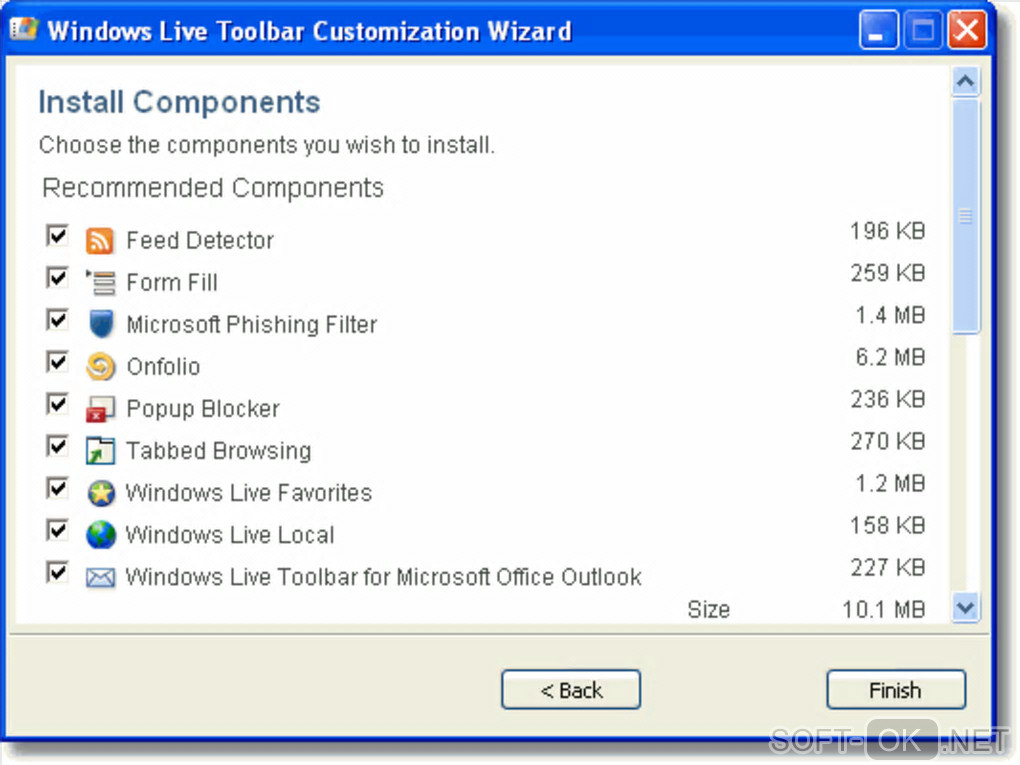Click the Windows Live Favorites star icon

pos(101,493)
